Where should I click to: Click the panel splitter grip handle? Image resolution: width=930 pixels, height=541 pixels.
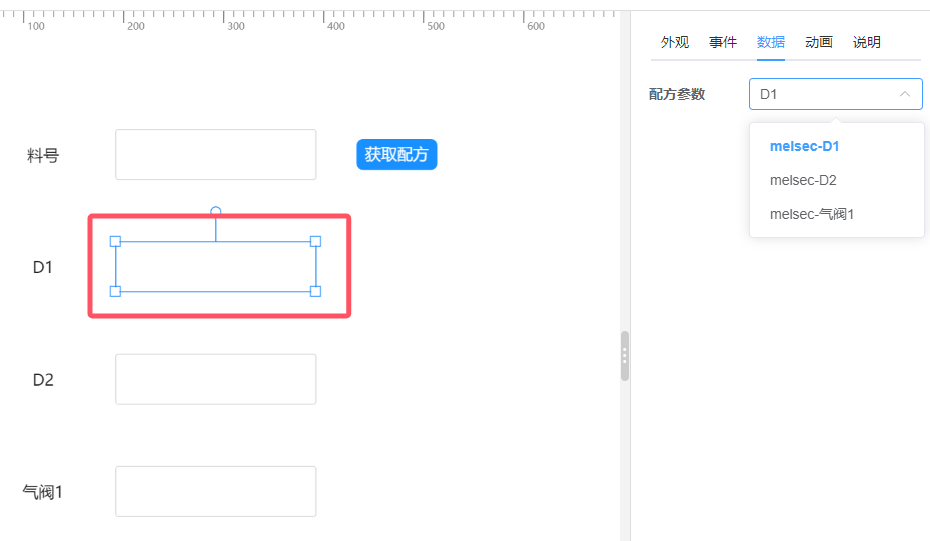tap(625, 356)
